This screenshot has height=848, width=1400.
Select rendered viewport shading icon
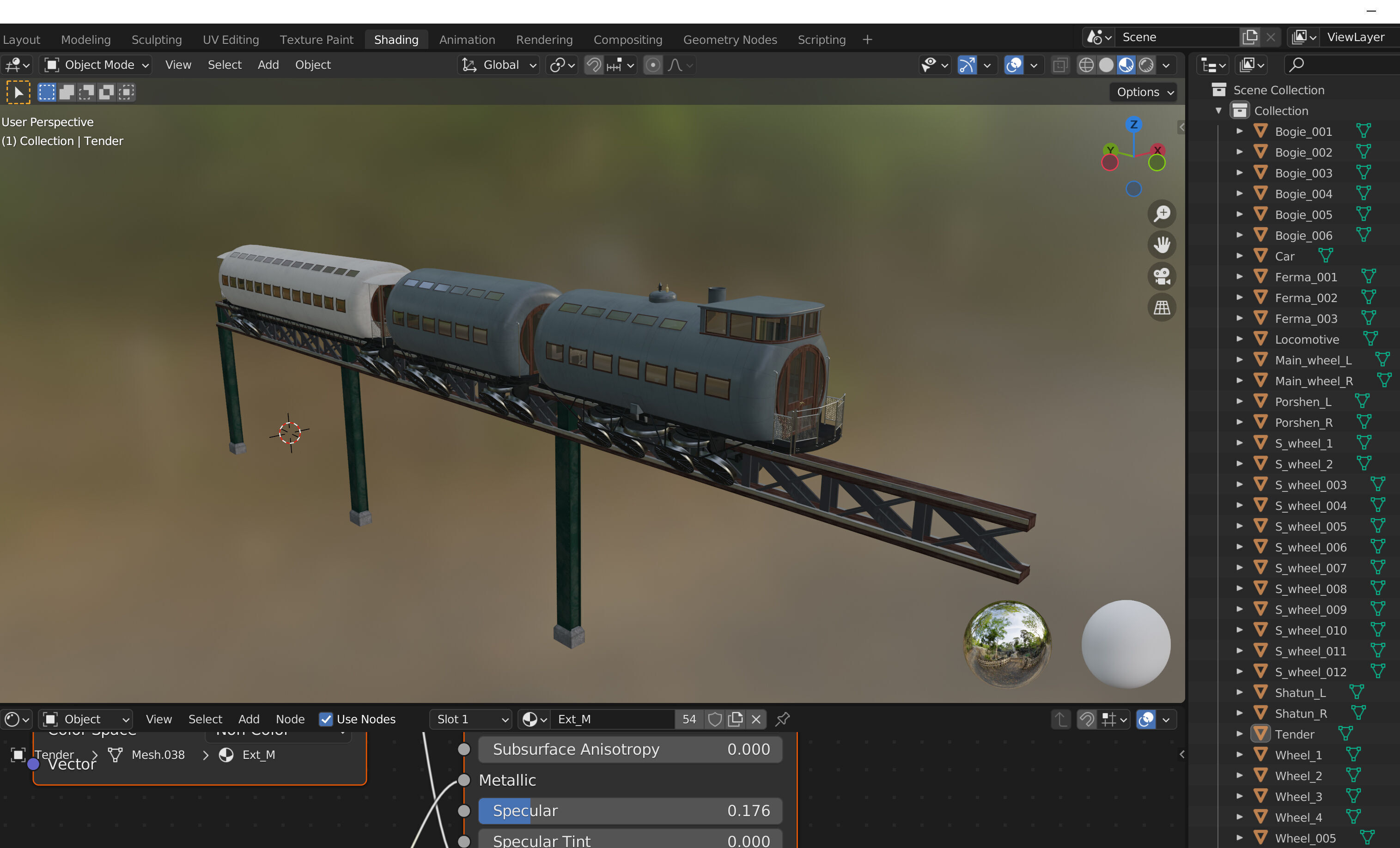coord(1147,65)
